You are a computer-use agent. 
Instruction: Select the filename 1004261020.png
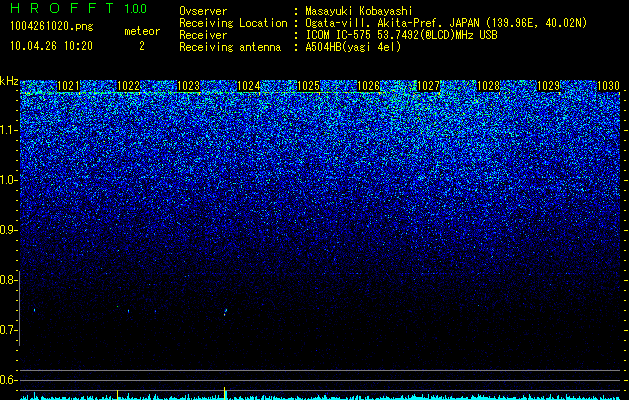pos(52,27)
